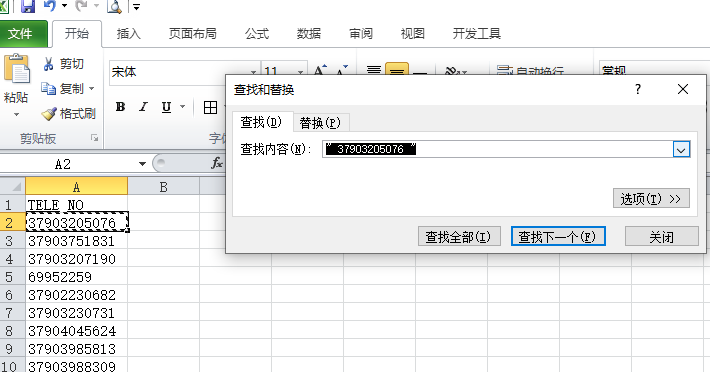Open the 公式 ribbon tab
This screenshot has height=372, width=710.
[x=257, y=33]
